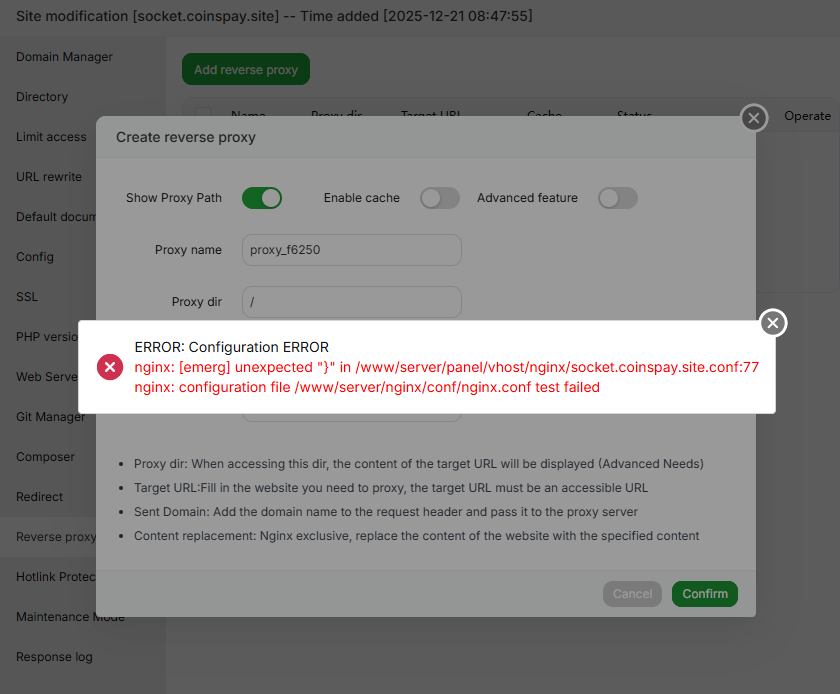Close the configuration error popup

point(772,323)
